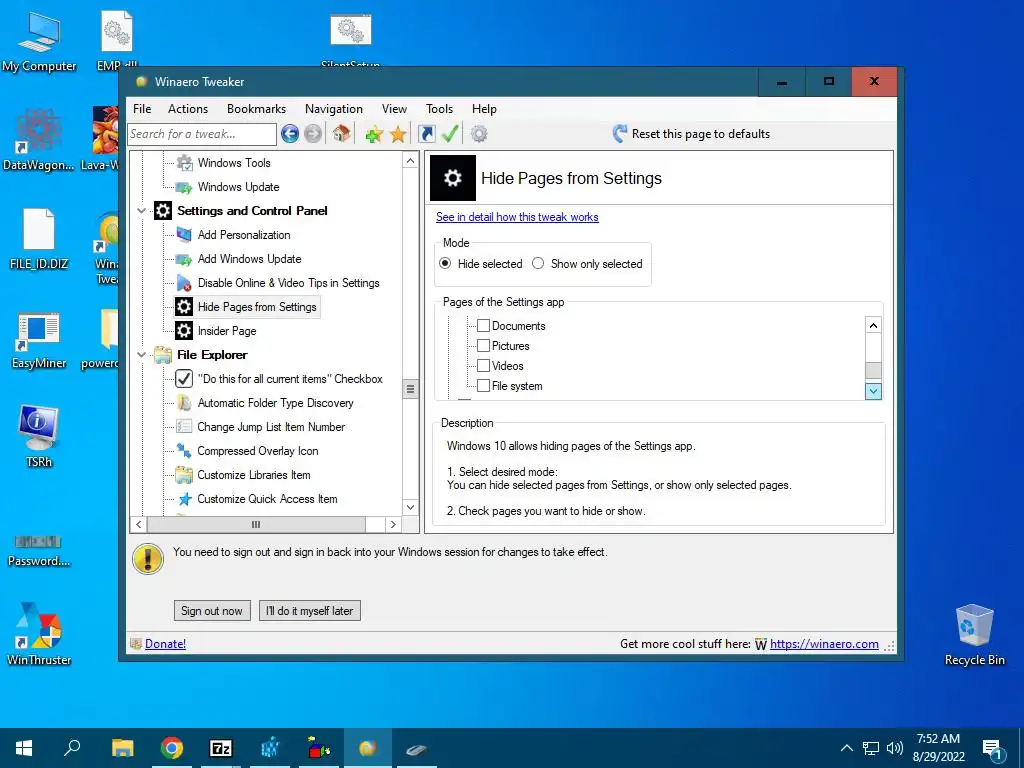
Task: Open settings via gray gear toolbar icon
Action: point(479,134)
